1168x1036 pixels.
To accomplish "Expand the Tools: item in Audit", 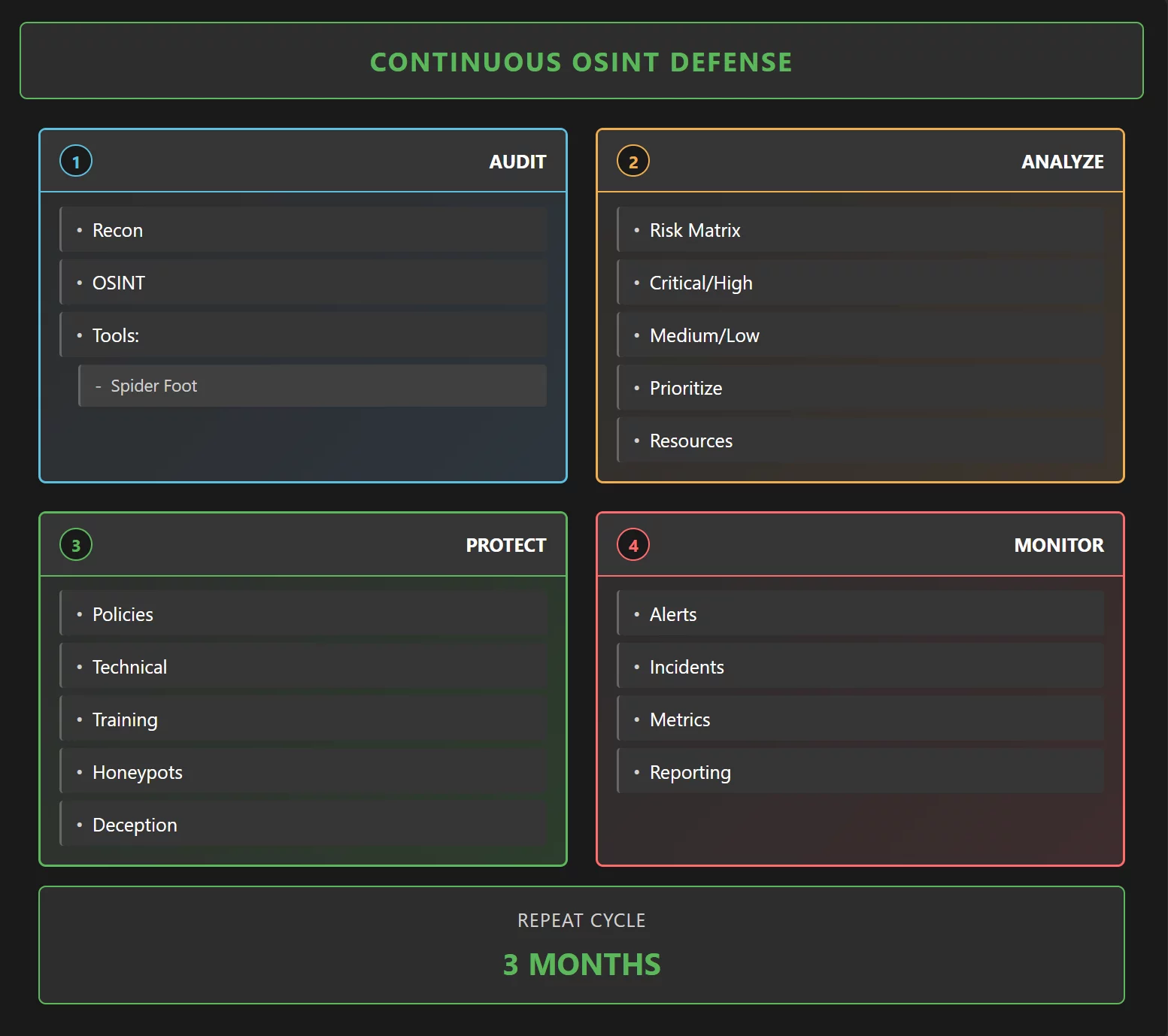I will [x=116, y=335].
